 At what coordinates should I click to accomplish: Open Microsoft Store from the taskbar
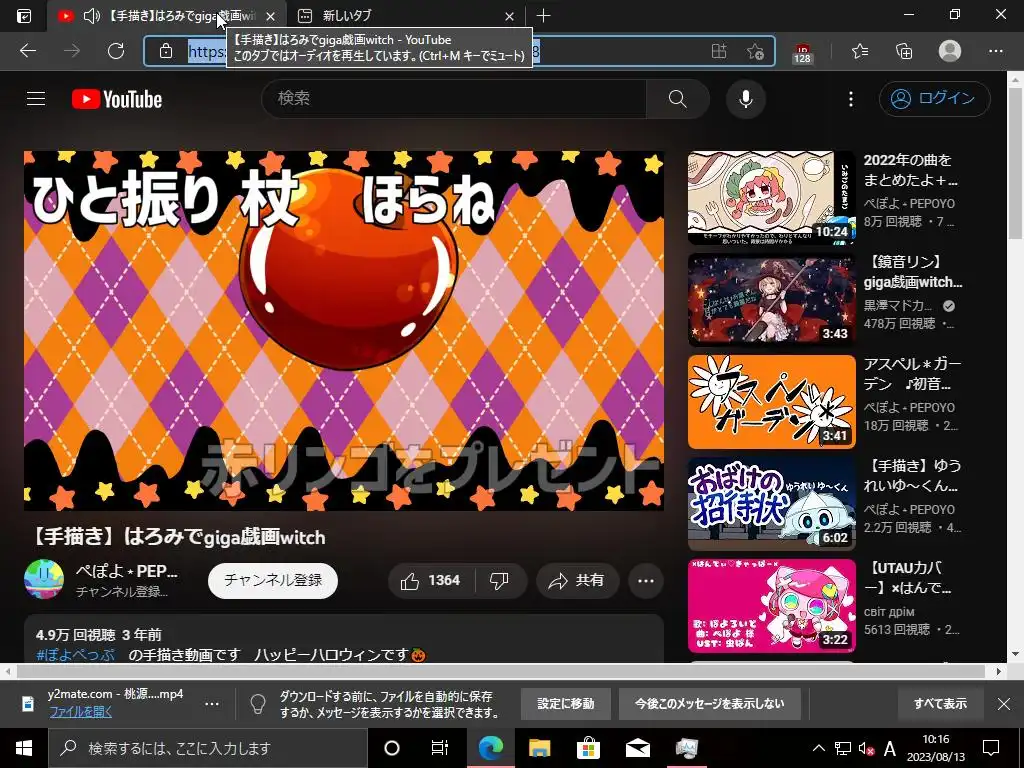[x=588, y=748]
